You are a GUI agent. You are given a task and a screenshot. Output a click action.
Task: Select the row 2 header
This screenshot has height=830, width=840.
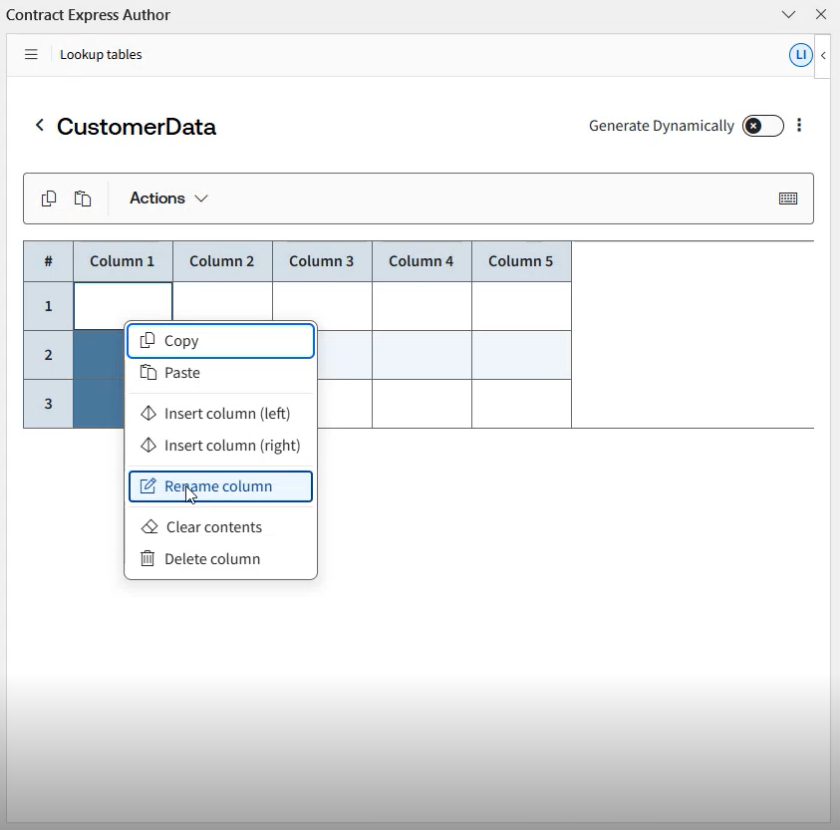[48, 355]
